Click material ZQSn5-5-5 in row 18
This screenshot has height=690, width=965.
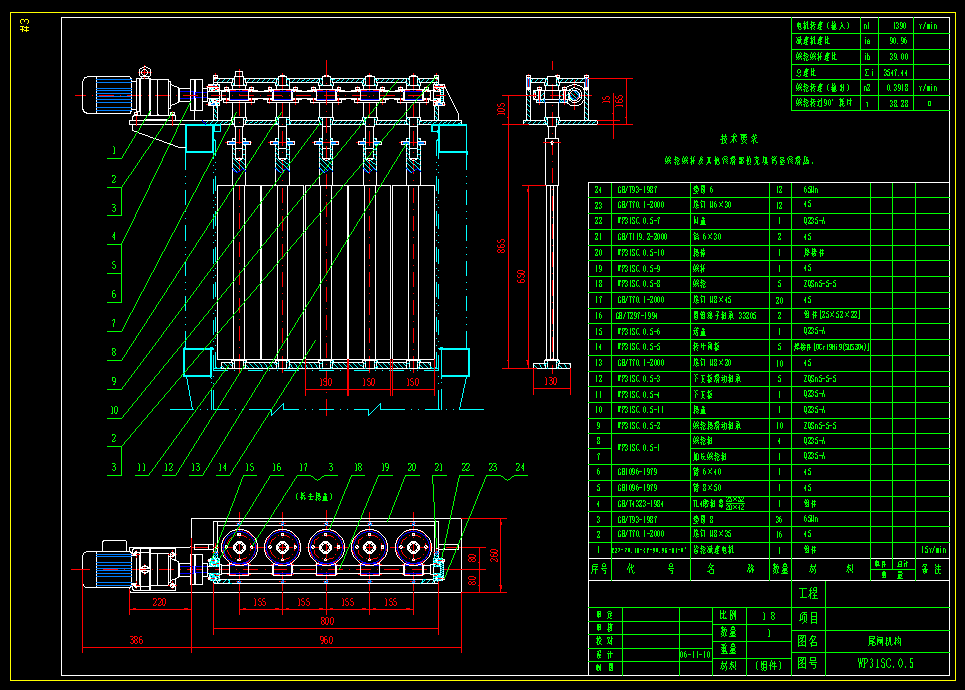[820, 284]
